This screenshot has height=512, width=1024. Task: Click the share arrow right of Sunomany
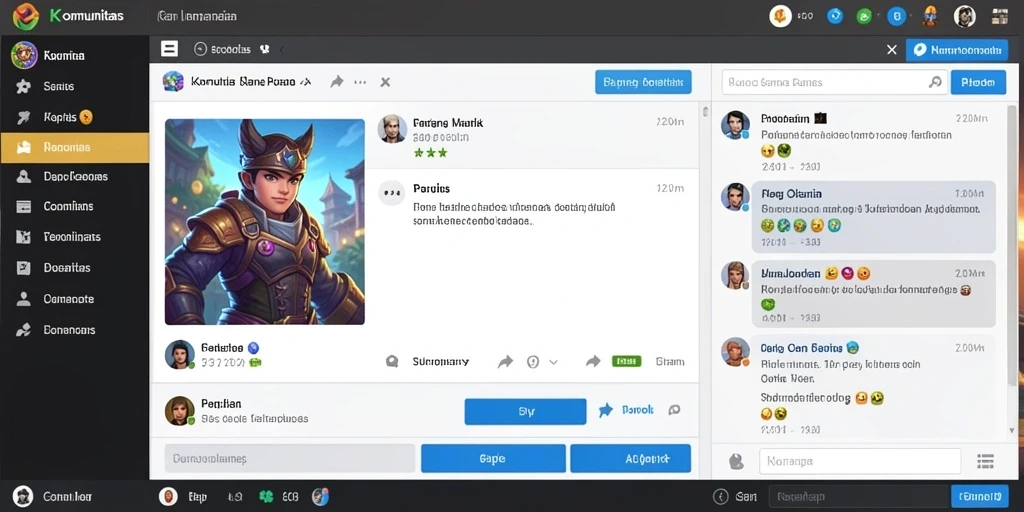[x=505, y=361]
